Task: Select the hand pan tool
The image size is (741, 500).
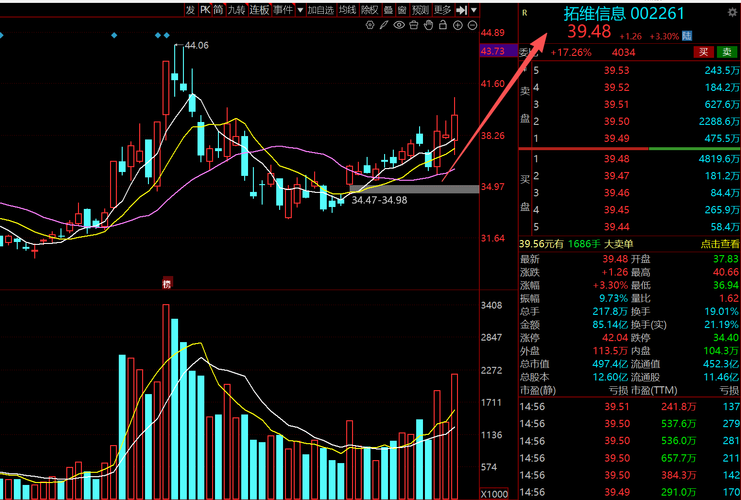Action: [x=428, y=25]
